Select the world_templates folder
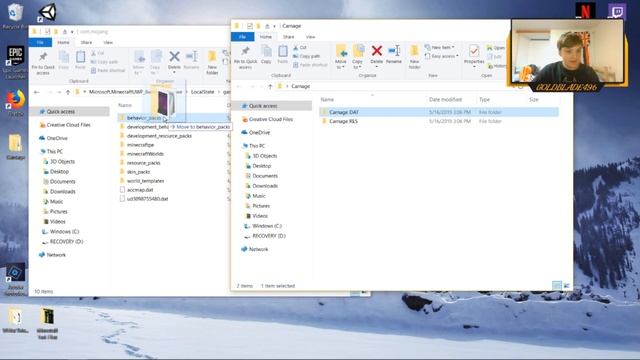This screenshot has width=640, height=360. click(x=145, y=181)
